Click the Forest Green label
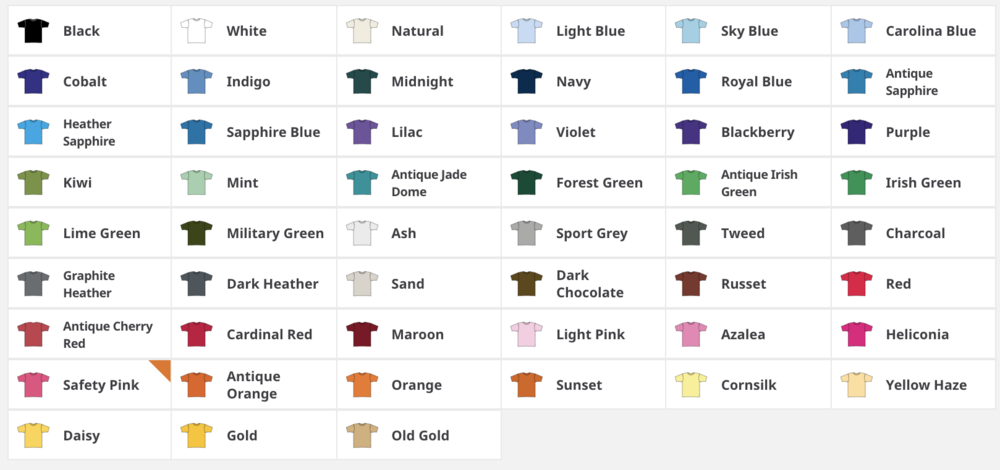This screenshot has width=1000, height=470. coord(599,183)
